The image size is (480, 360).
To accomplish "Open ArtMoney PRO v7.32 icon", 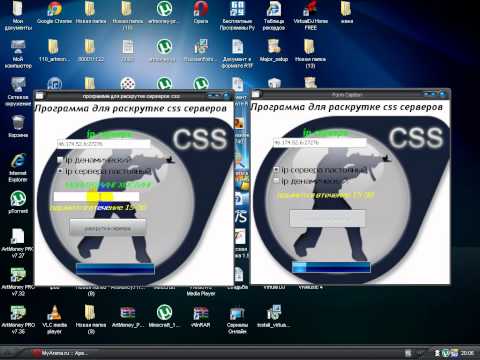I will 18,281.
